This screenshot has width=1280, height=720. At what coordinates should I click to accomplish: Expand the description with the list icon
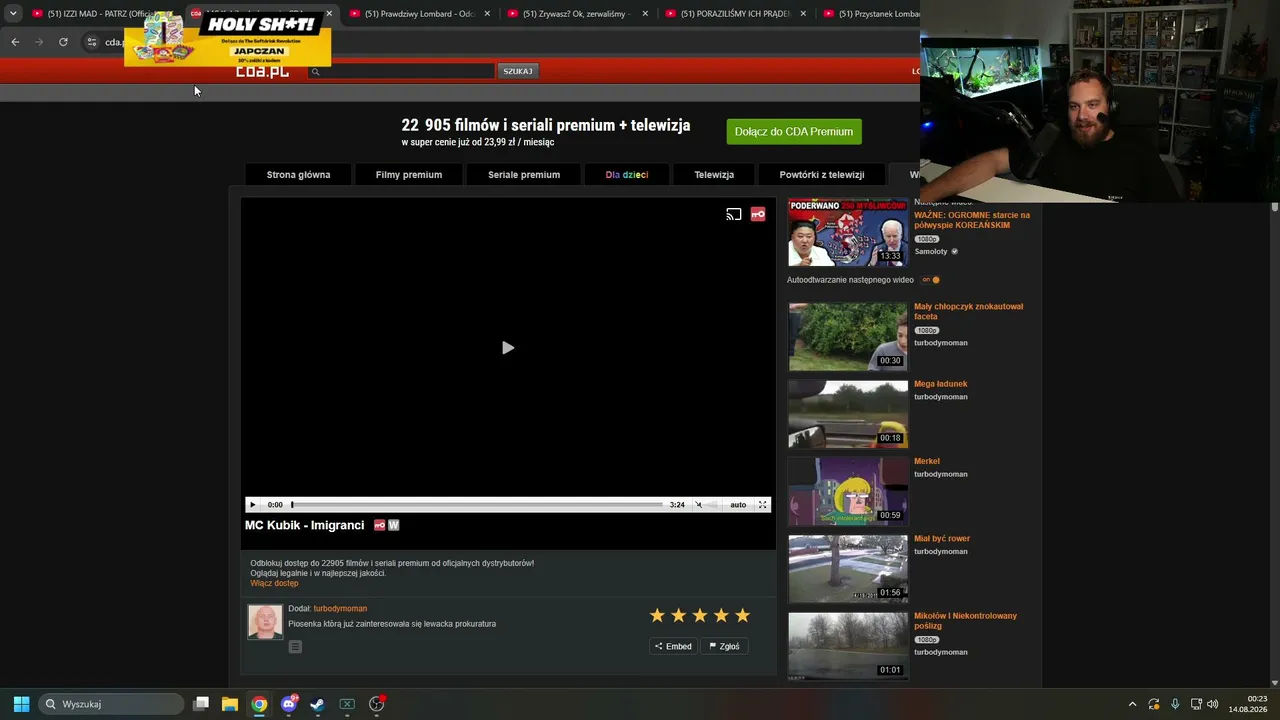tap(295, 647)
